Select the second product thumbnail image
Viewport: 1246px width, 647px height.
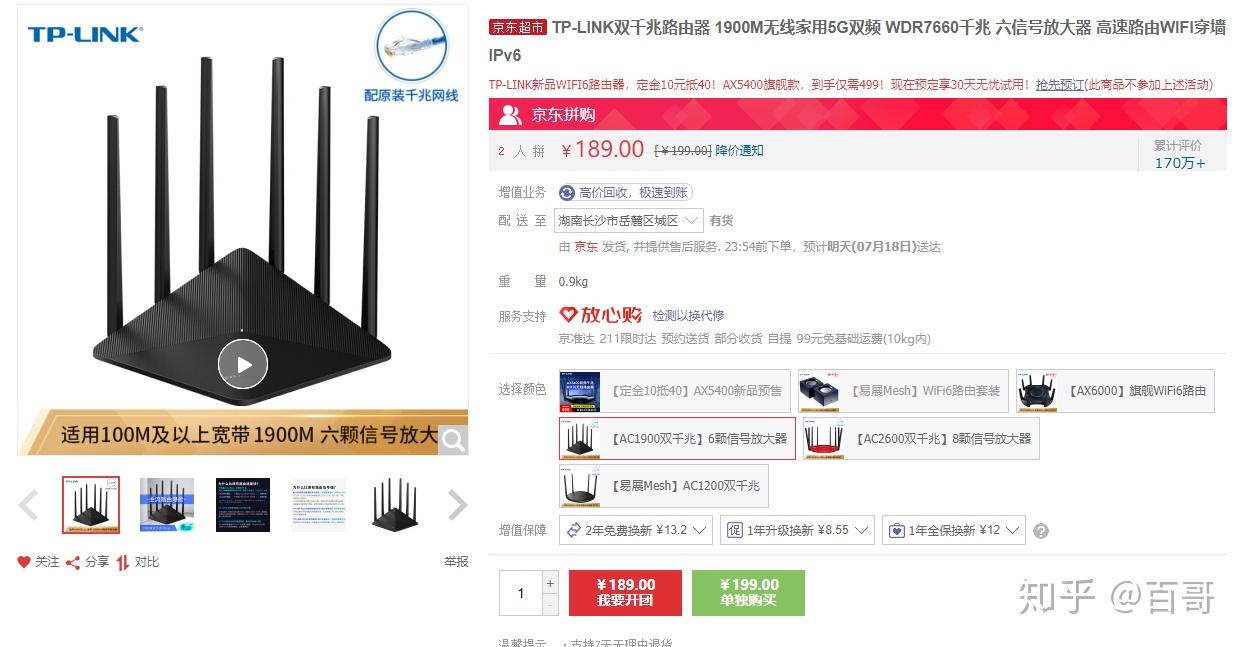tap(166, 505)
